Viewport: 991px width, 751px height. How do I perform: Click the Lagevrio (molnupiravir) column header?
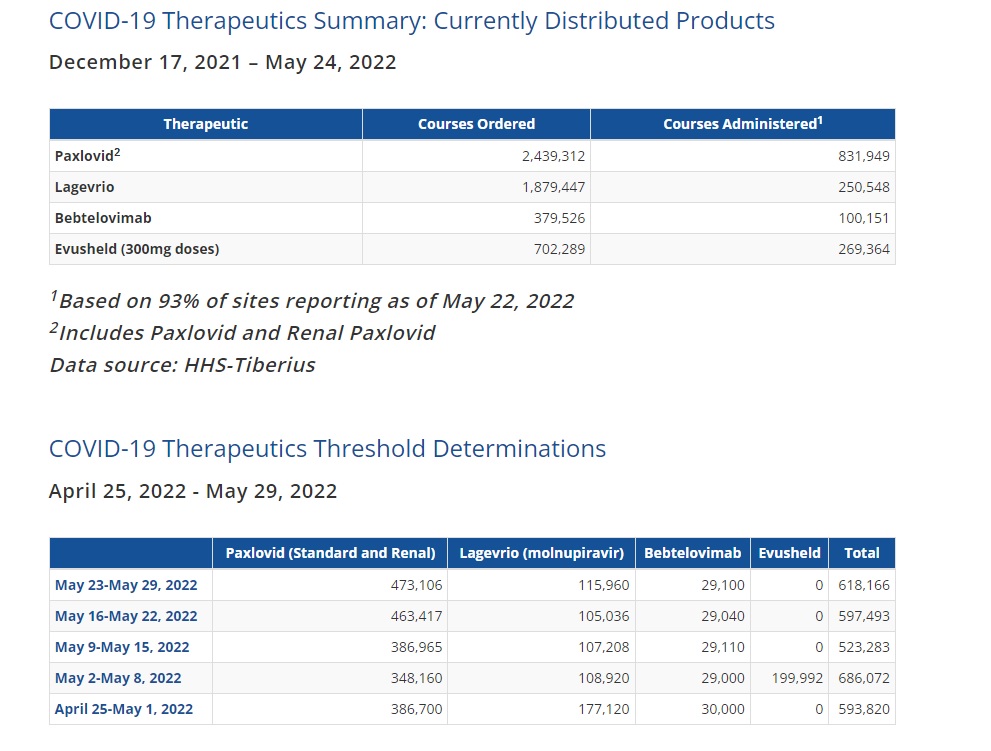coord(541,553)
